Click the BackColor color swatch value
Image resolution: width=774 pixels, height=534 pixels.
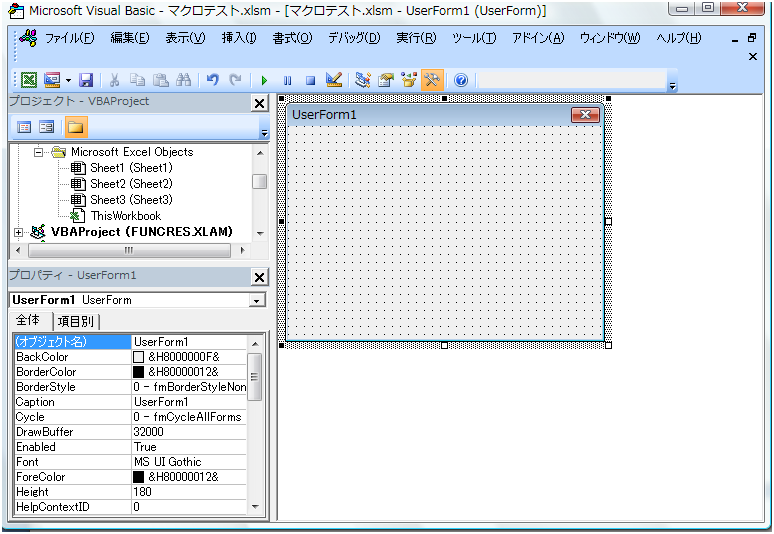pos(140,357)
